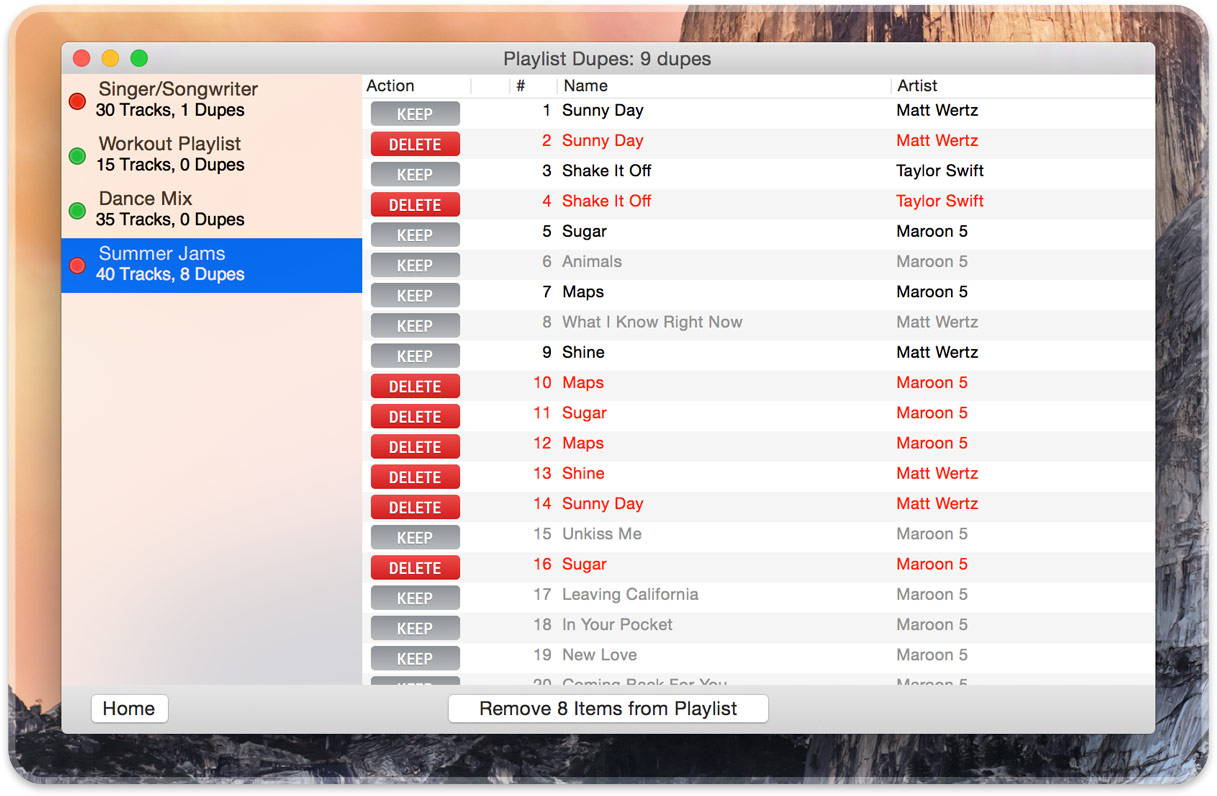Toggle KEEP on Animals track 6
1217x796 pixels.
pos(414,265)
